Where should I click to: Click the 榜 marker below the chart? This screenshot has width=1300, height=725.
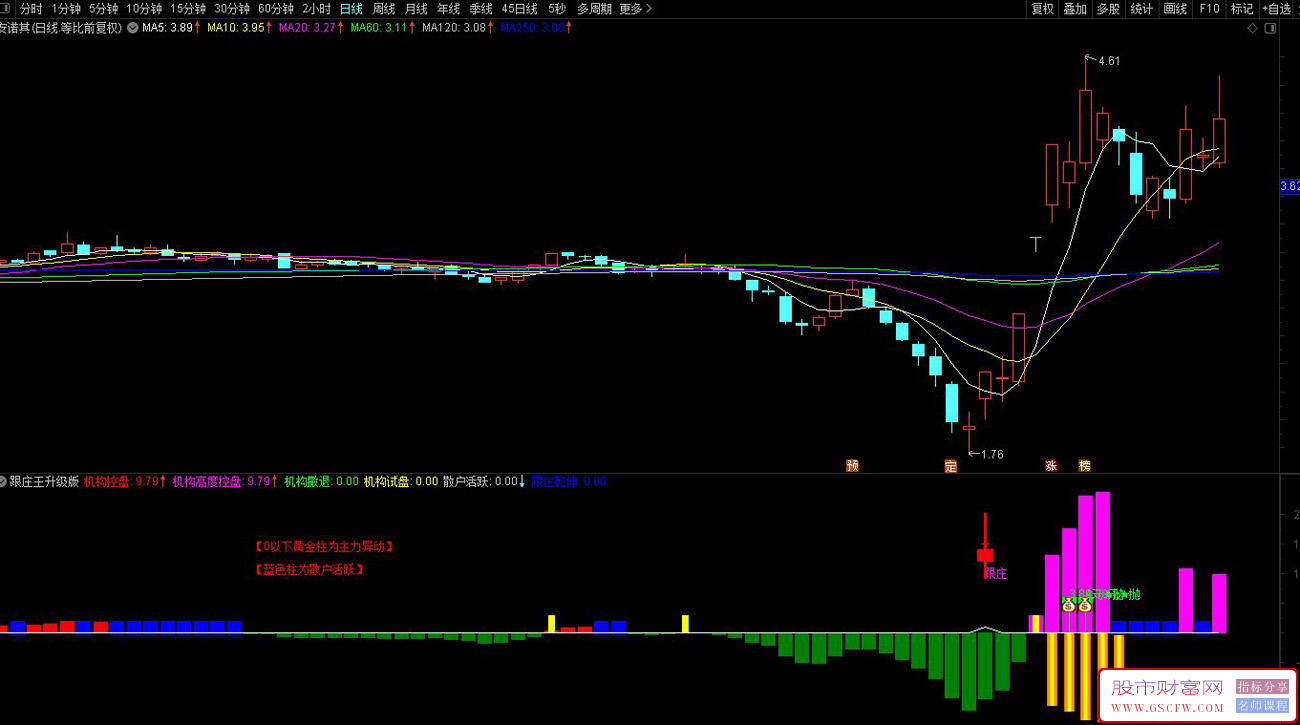click(1084, 466)
